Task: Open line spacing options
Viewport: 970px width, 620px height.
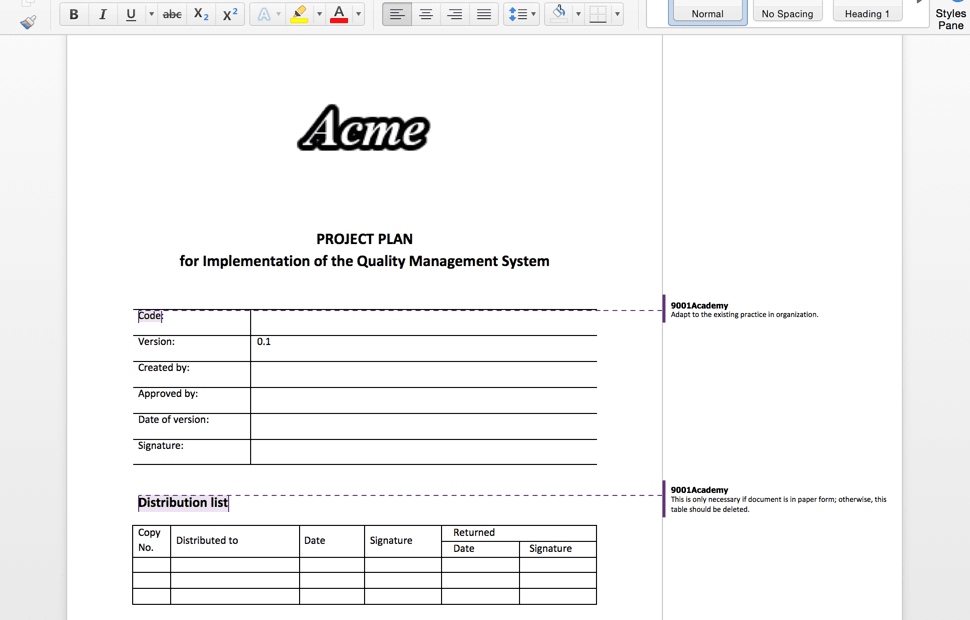Action: pos(521,14)
